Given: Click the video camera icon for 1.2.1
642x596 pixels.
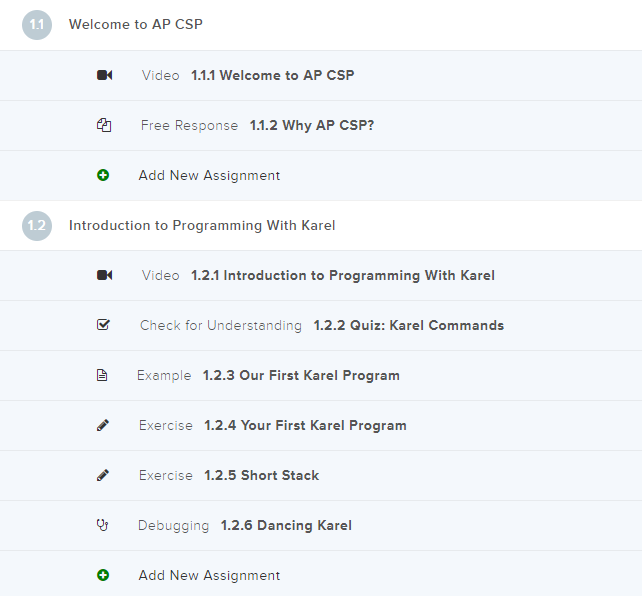Looking at the screenshot, I should click(x=104, y=275).
